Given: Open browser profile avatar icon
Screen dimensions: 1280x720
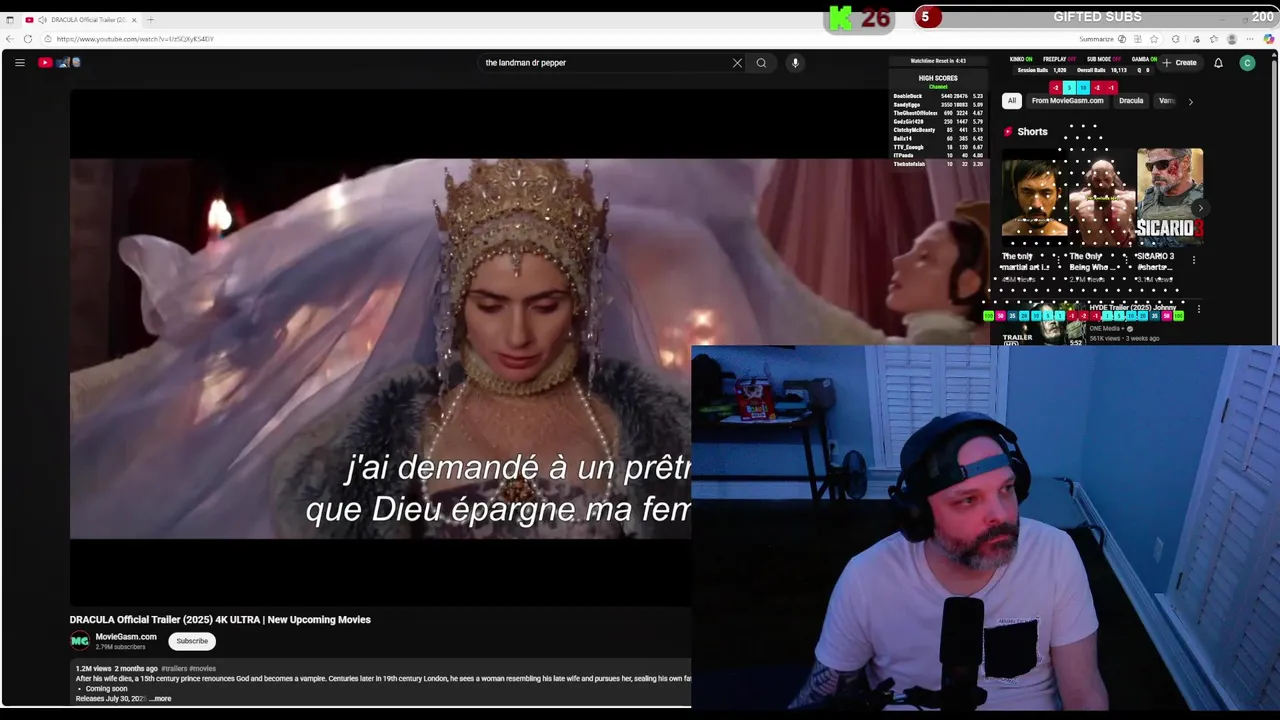Looking at the screenshot, I should [1232, 39].
